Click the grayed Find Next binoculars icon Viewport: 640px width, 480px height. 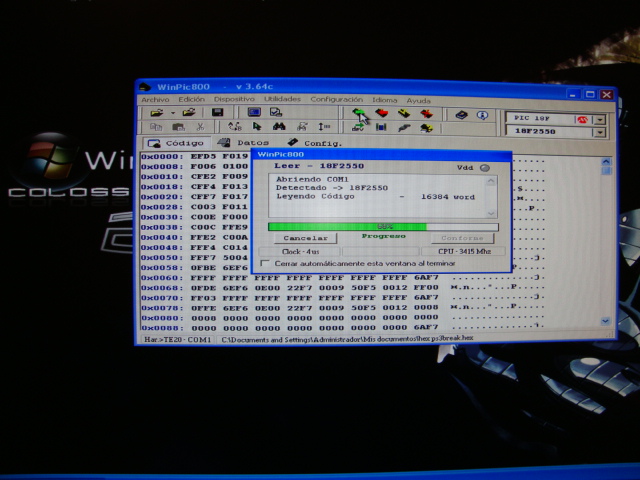[302, 127]
